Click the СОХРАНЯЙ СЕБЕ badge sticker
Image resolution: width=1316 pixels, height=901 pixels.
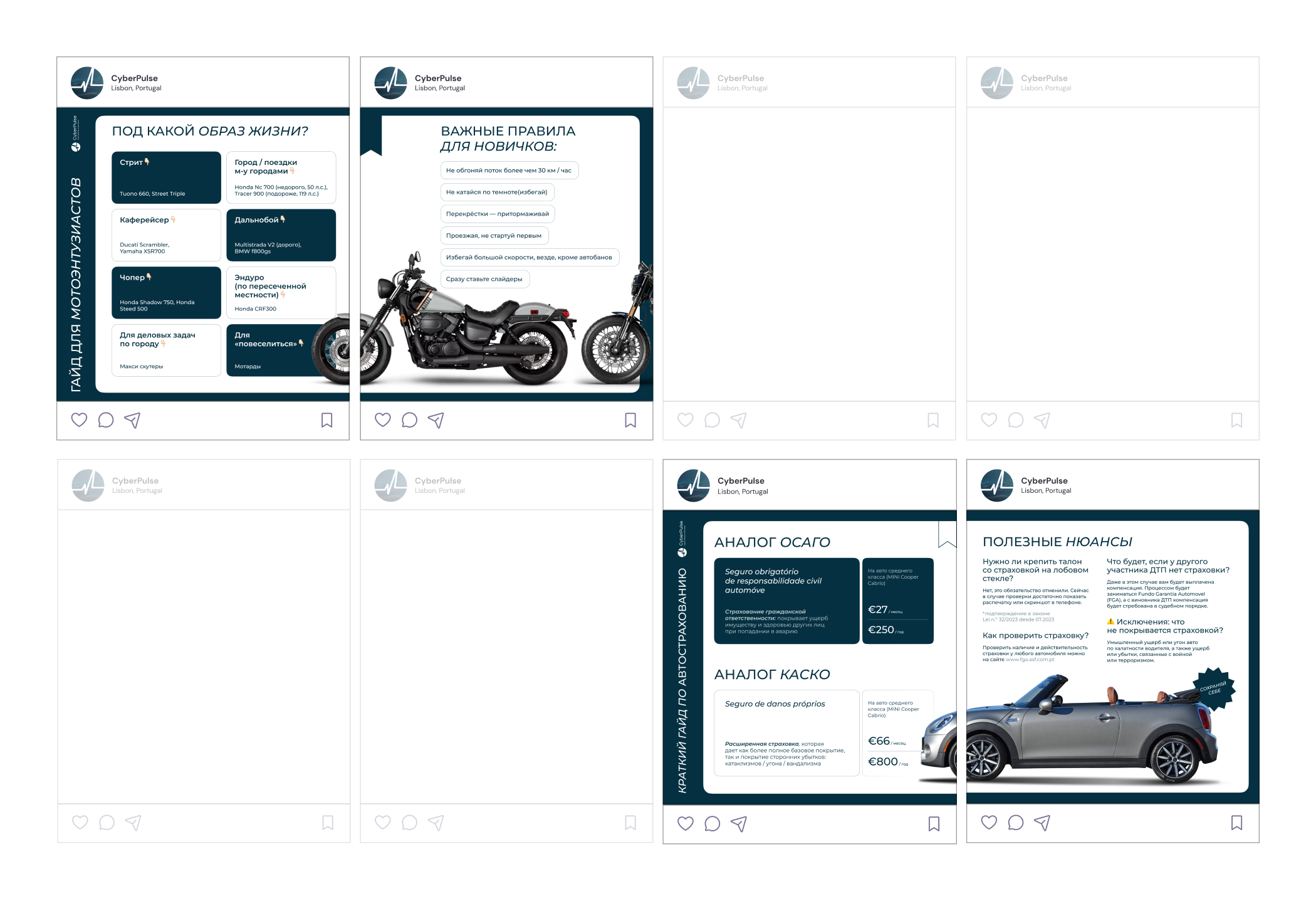(x=1213, y=688)
